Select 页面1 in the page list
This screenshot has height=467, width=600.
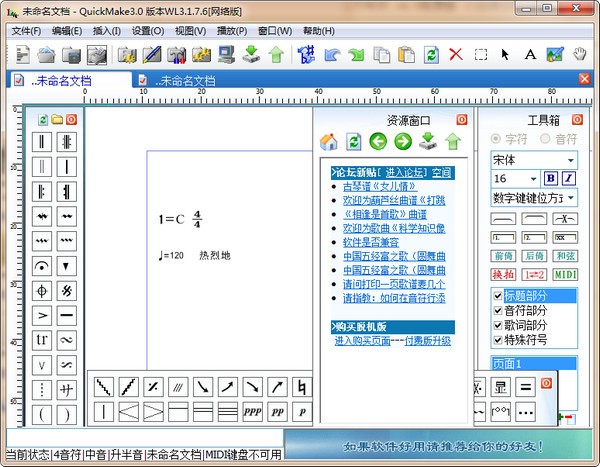pyautogui.click(x=519, y=364)
